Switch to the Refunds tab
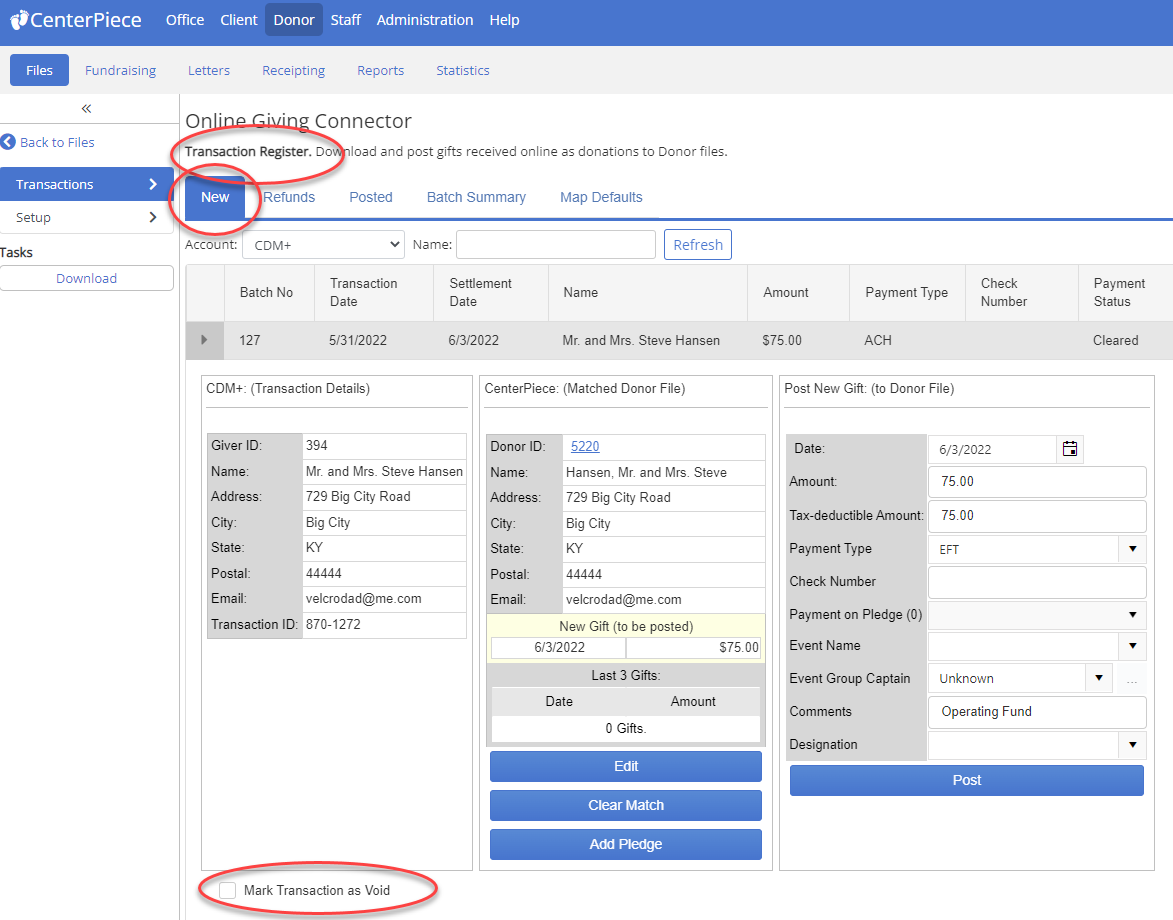Viewport: 1173px width, 920px height. pyautogui.click(x=289, y=197)
